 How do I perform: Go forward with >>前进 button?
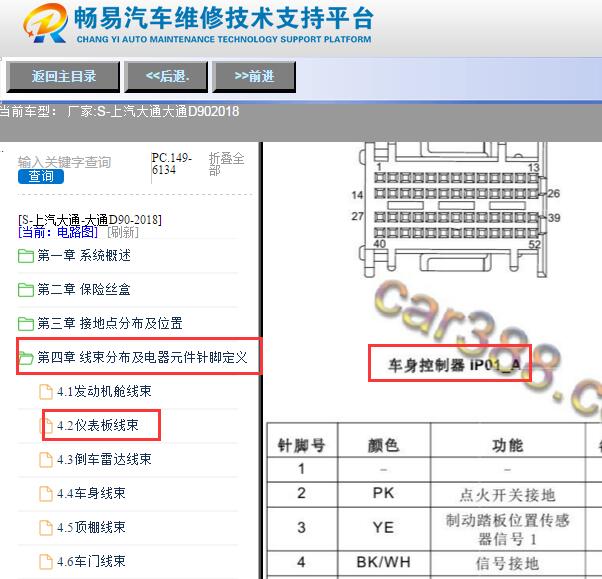coord(254,76)
